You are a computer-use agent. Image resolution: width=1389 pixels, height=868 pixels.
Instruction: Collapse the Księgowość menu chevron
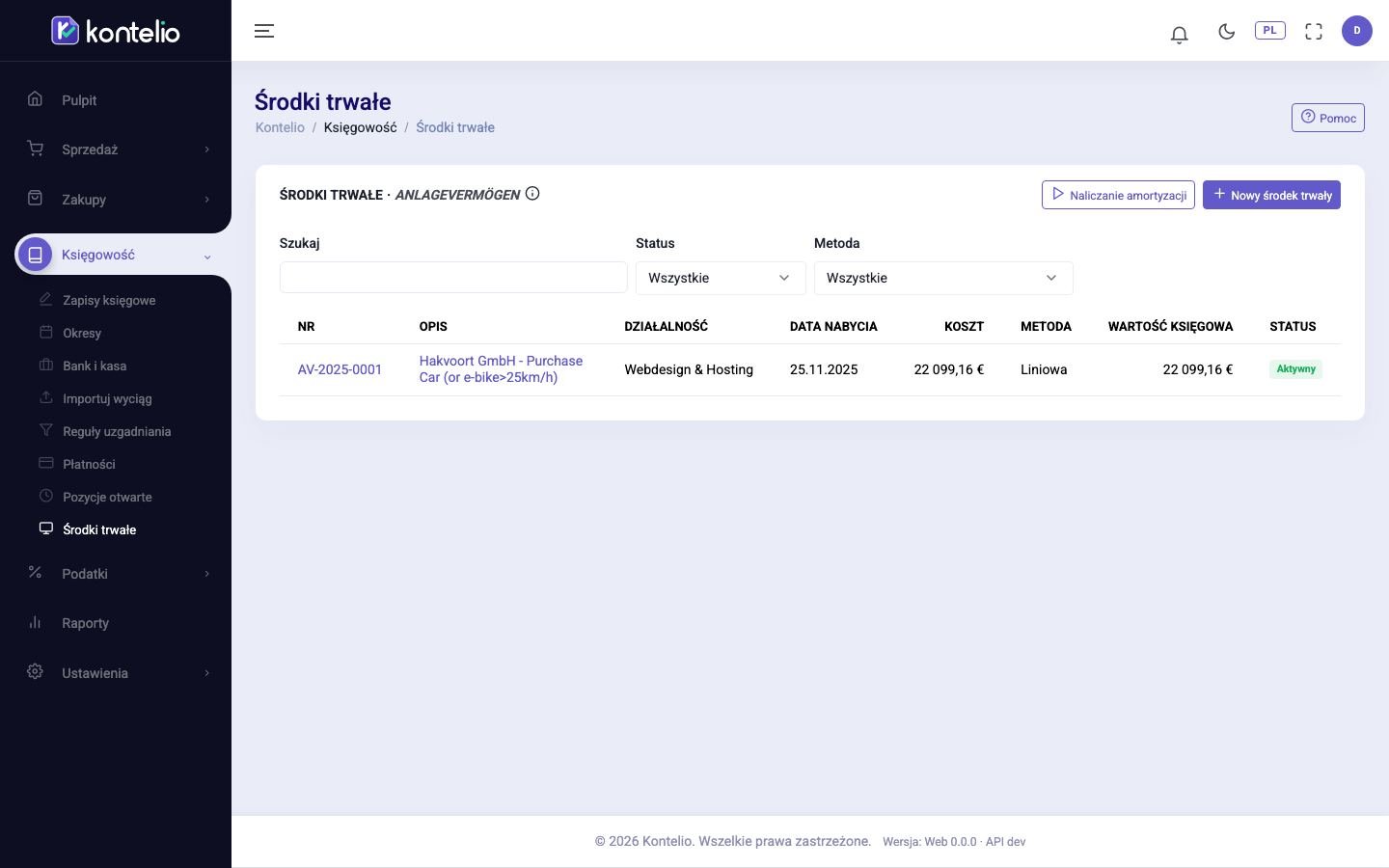point(206,257)
